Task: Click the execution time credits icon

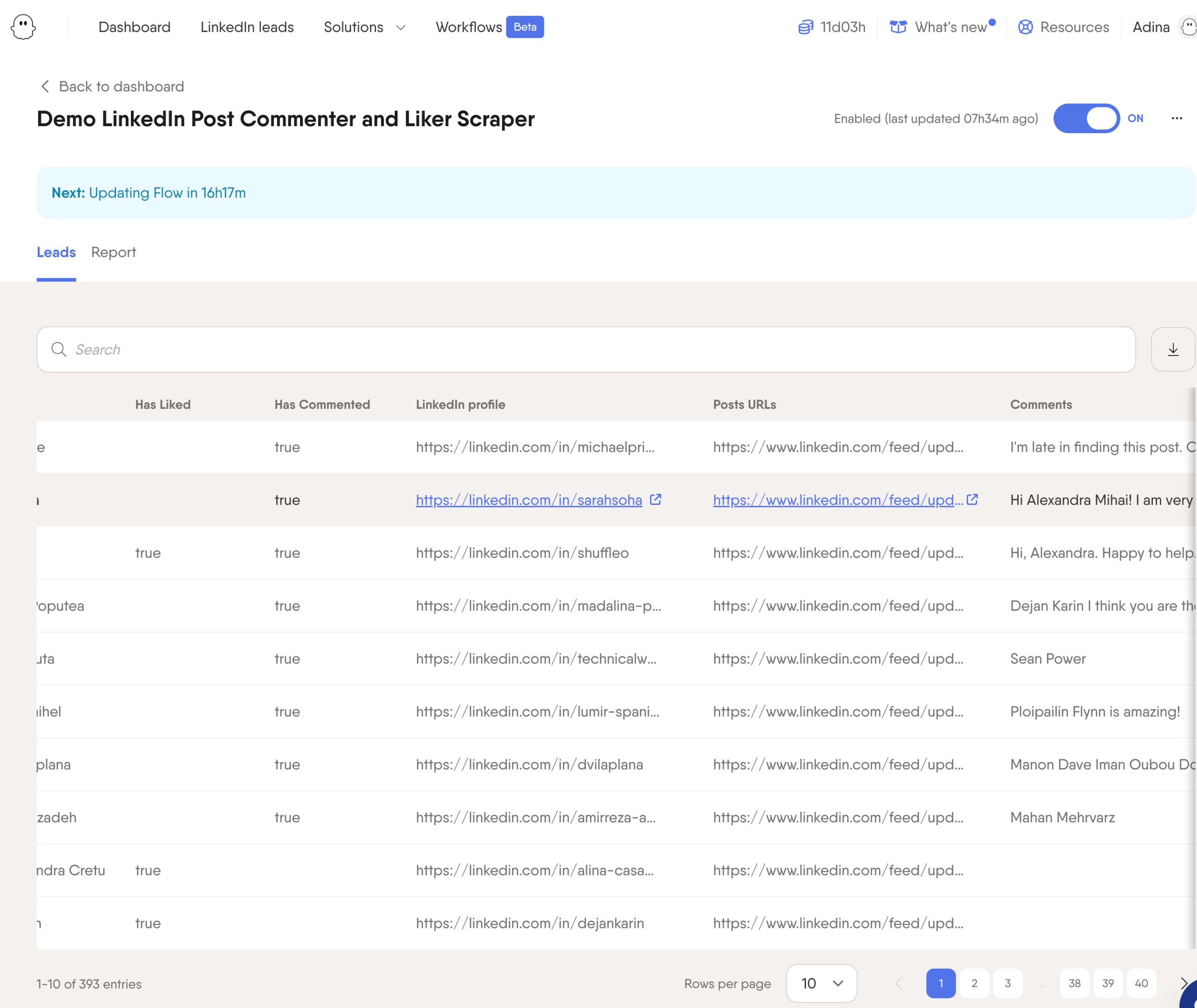Action: [805, 27]
